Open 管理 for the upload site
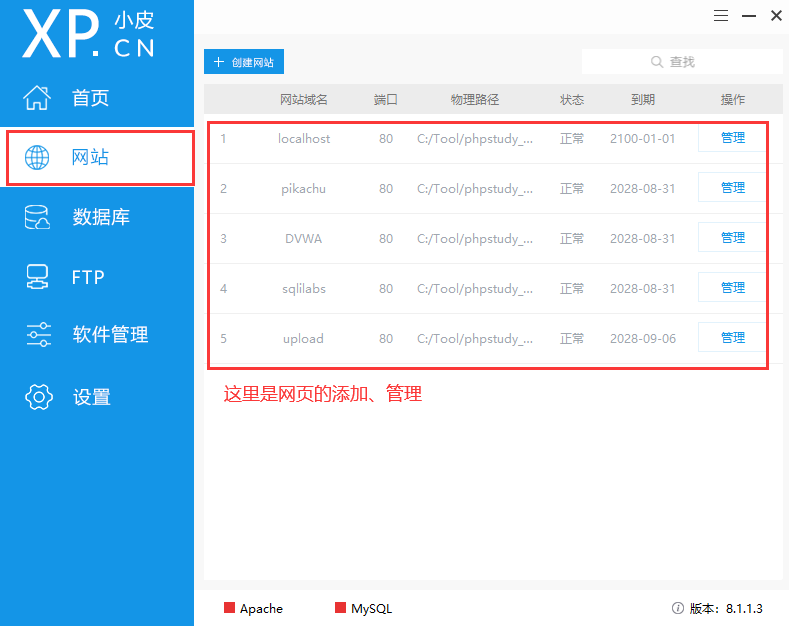The height and width of the screenshot is (626, 789). coord(732,338)
